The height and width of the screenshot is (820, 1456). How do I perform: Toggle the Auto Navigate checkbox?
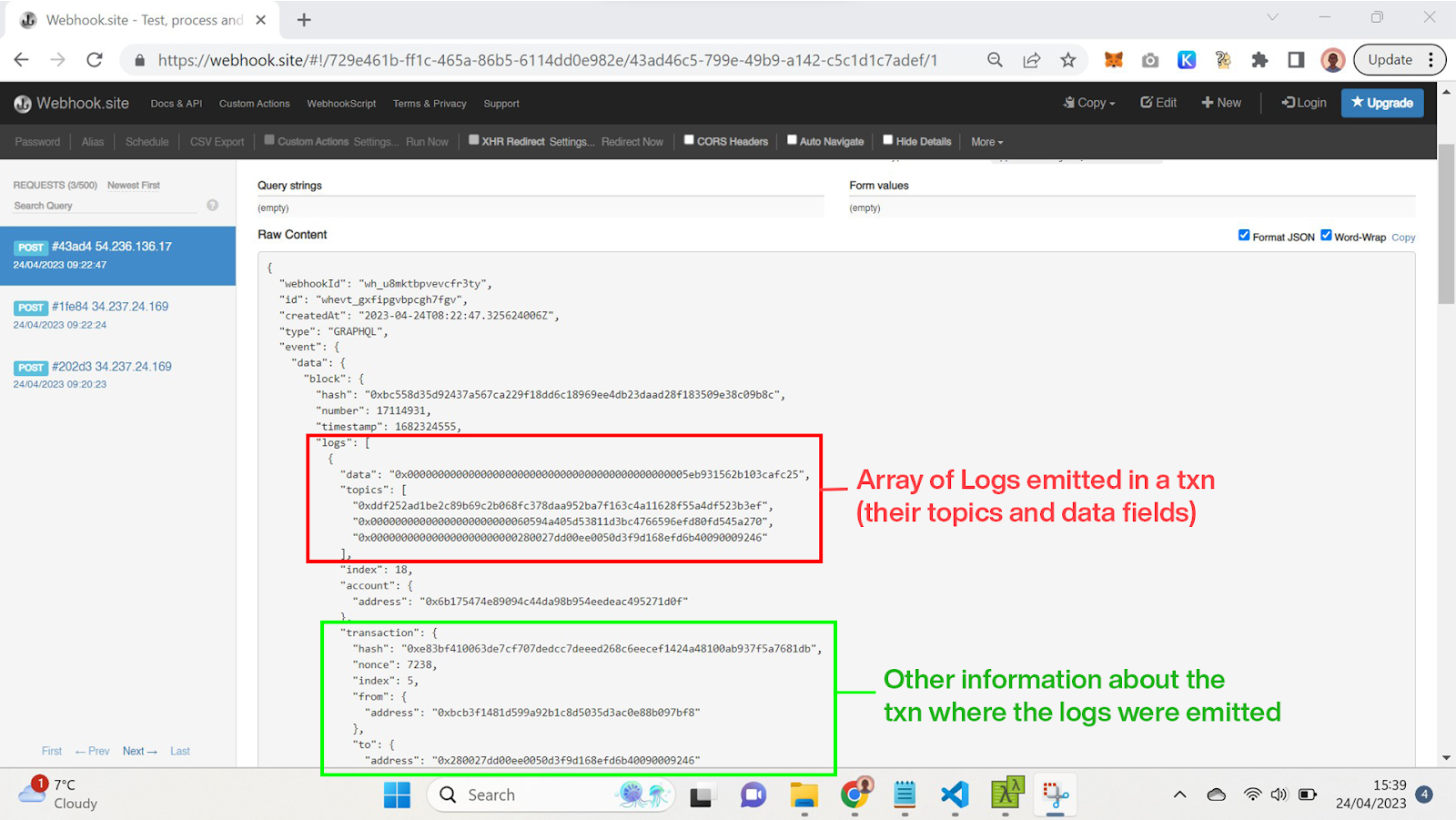[x=792, y=140]
